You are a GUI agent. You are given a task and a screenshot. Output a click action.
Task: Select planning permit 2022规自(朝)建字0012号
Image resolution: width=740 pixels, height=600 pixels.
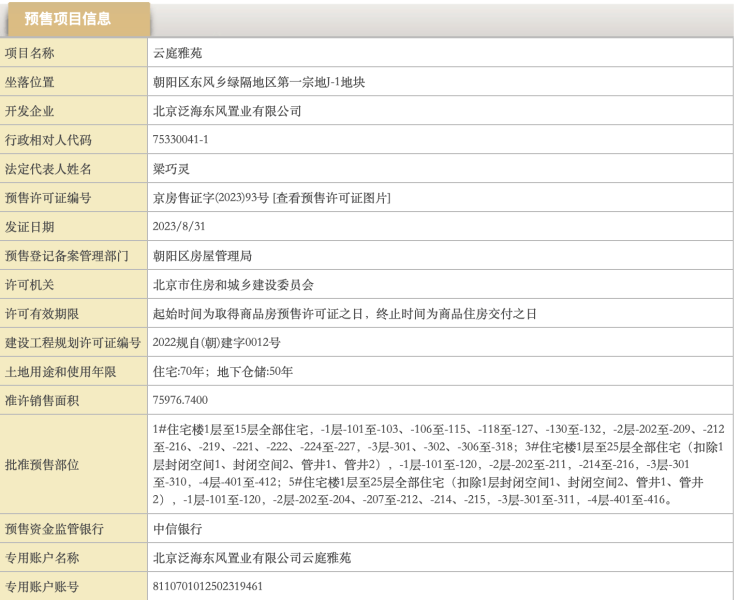point(217,343)
